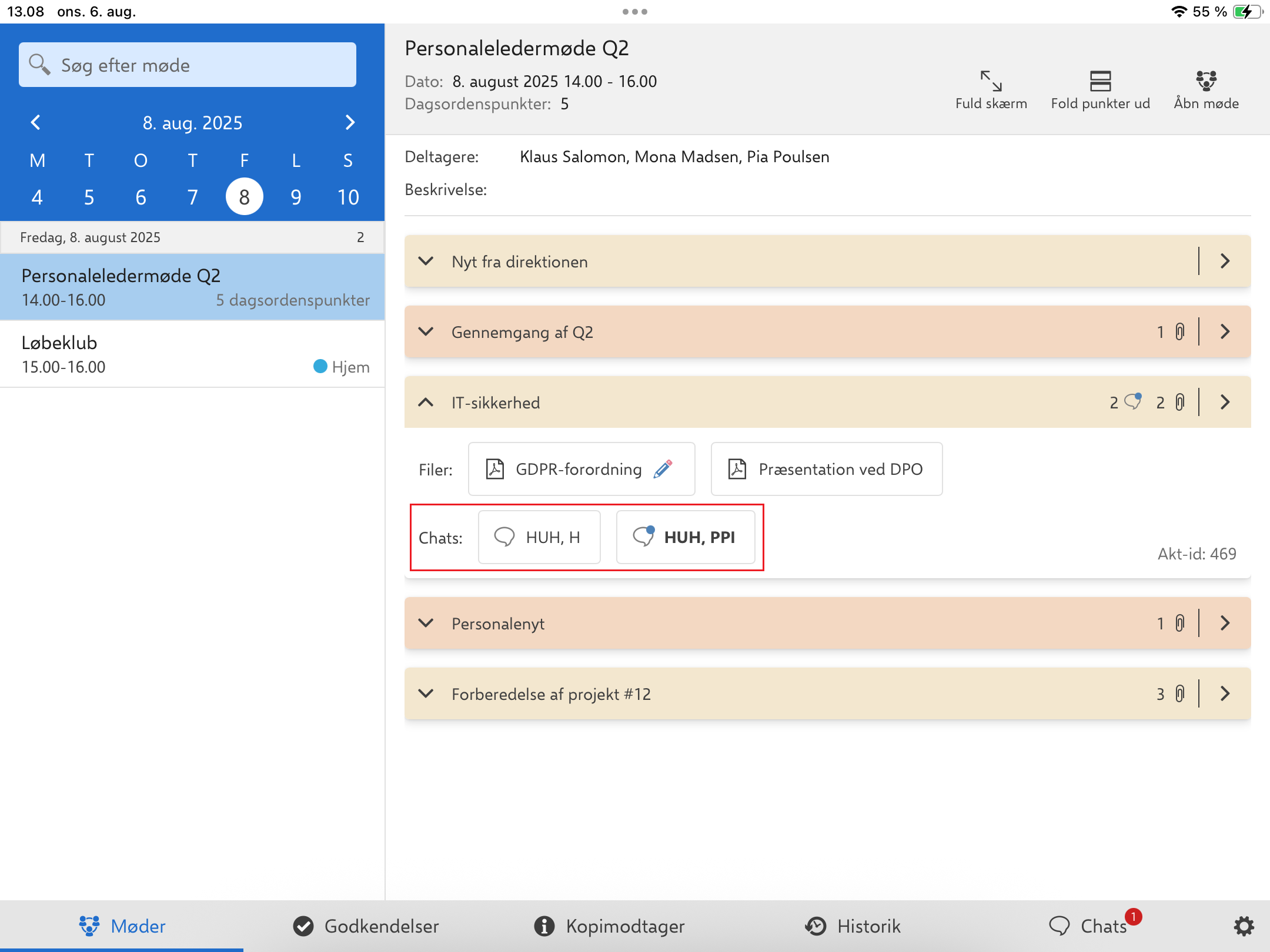The width and height of the screenshot is (1270, 952).
Task: Open Gennemgang af Q2 details arrow
Action: (x=1225, y=332)
